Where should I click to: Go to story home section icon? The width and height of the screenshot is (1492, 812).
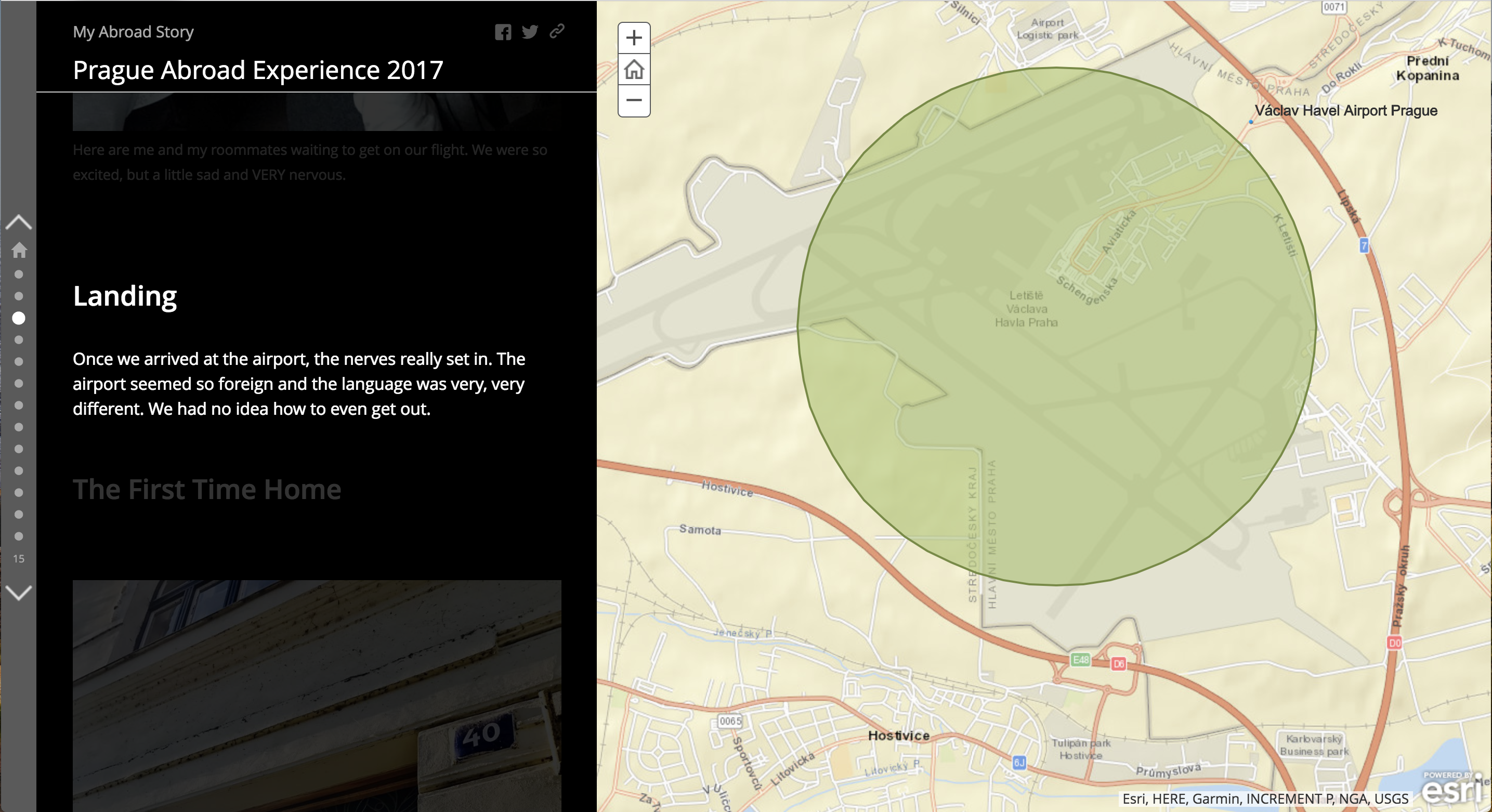[19, 250]
